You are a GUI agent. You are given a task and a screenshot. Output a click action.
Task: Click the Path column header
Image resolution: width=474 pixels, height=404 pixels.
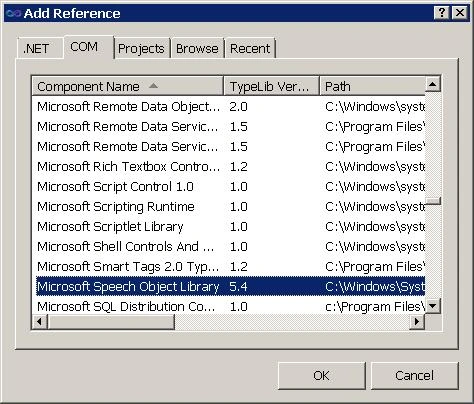pyautogui.click(x=372, y=86)
